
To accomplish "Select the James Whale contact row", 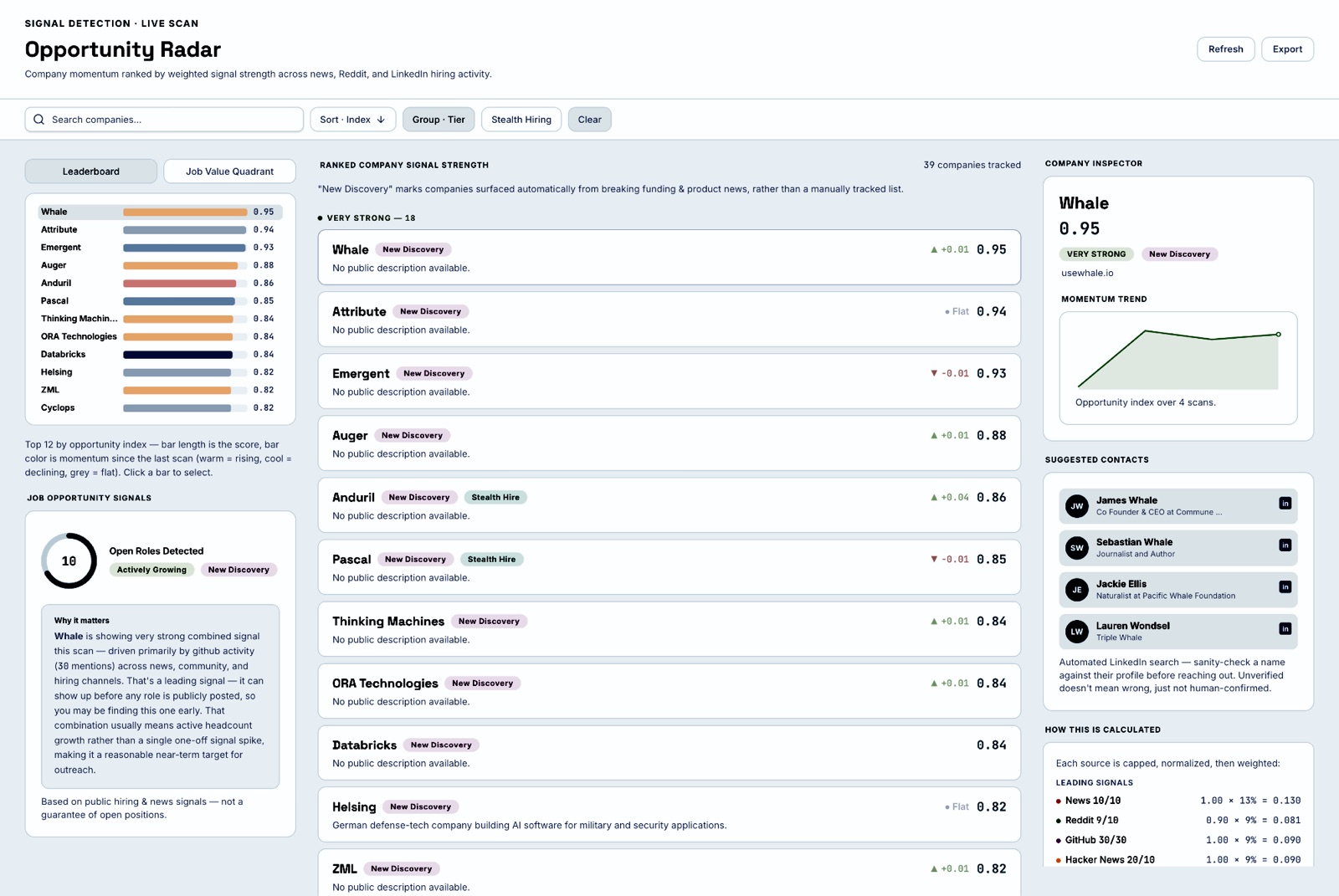I will click(x=1178, y=506).
